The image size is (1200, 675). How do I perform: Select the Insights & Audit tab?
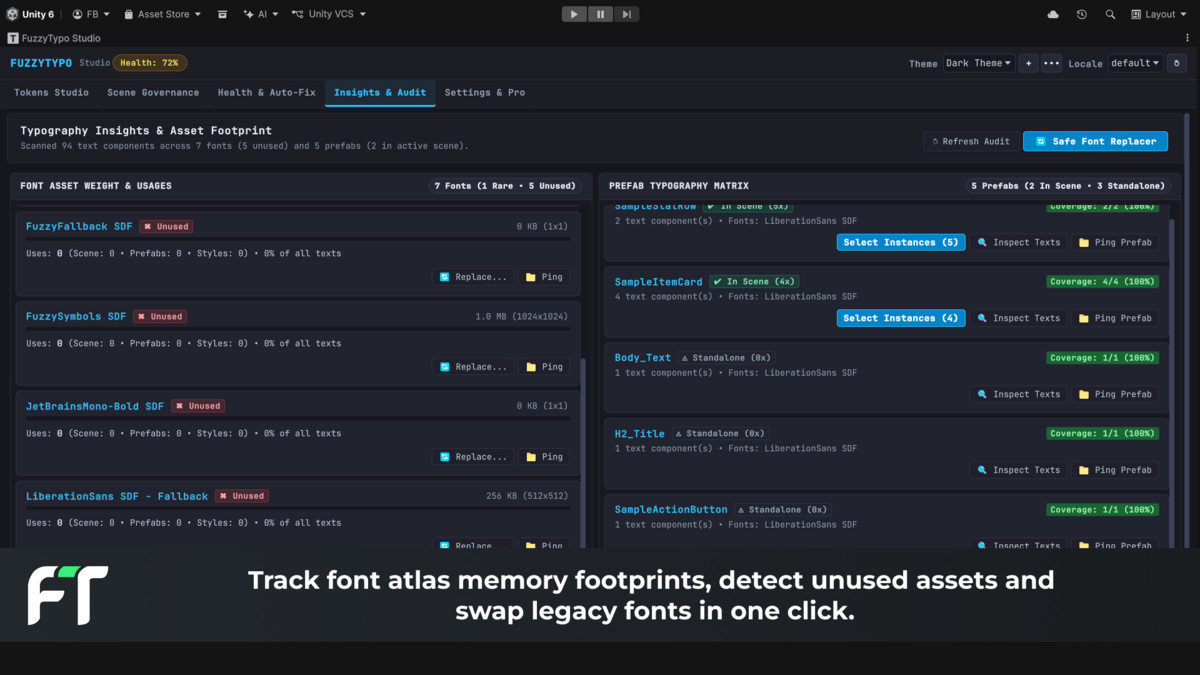380,92
